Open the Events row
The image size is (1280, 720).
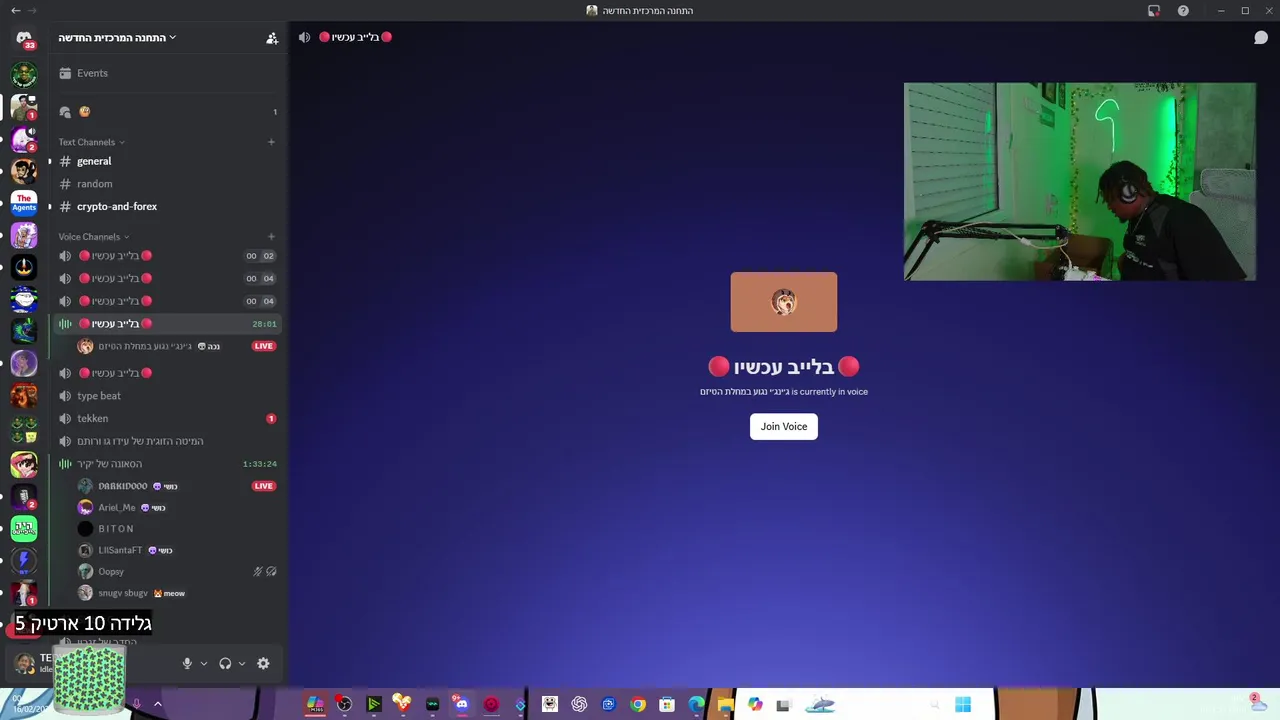(167, 73)
